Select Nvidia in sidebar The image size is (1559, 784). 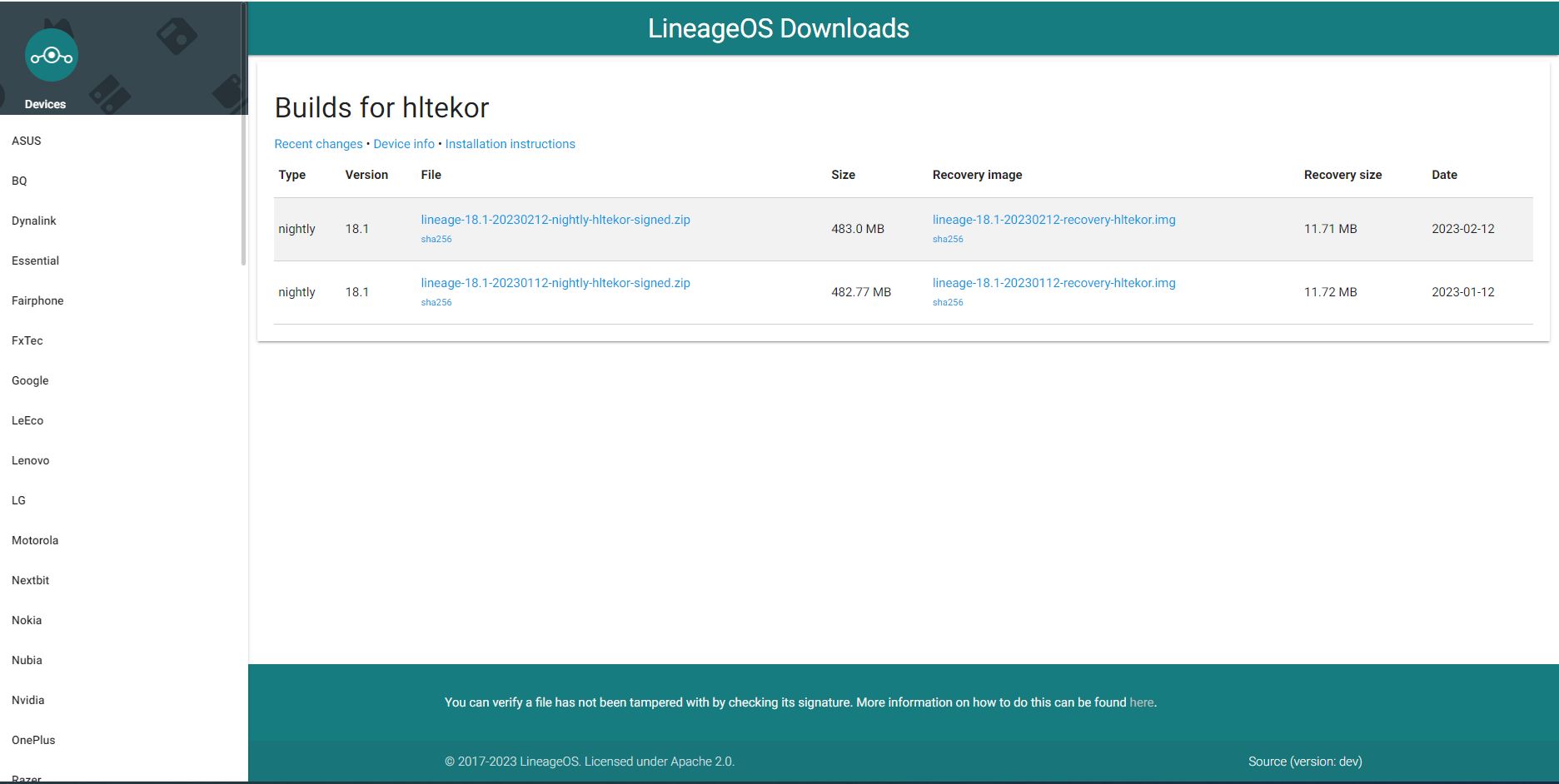click(28, 700)
